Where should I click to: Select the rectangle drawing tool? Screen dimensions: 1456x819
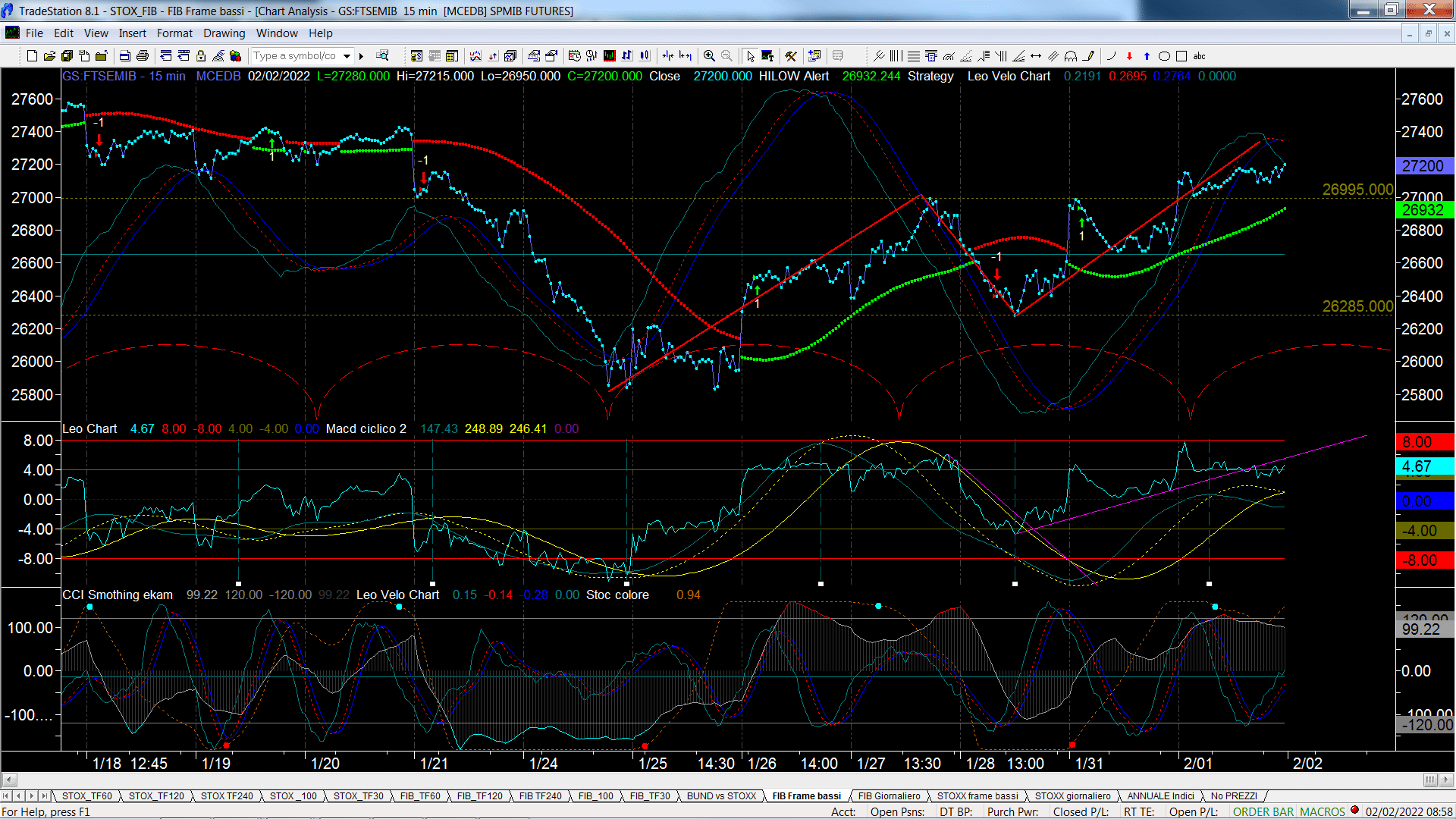point(1181,56)
